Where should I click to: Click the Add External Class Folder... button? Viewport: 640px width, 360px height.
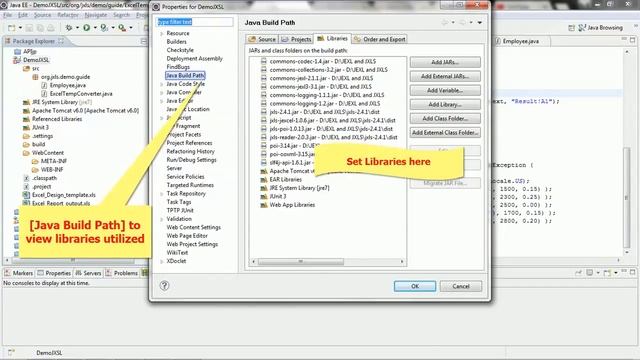pos(445,133)
